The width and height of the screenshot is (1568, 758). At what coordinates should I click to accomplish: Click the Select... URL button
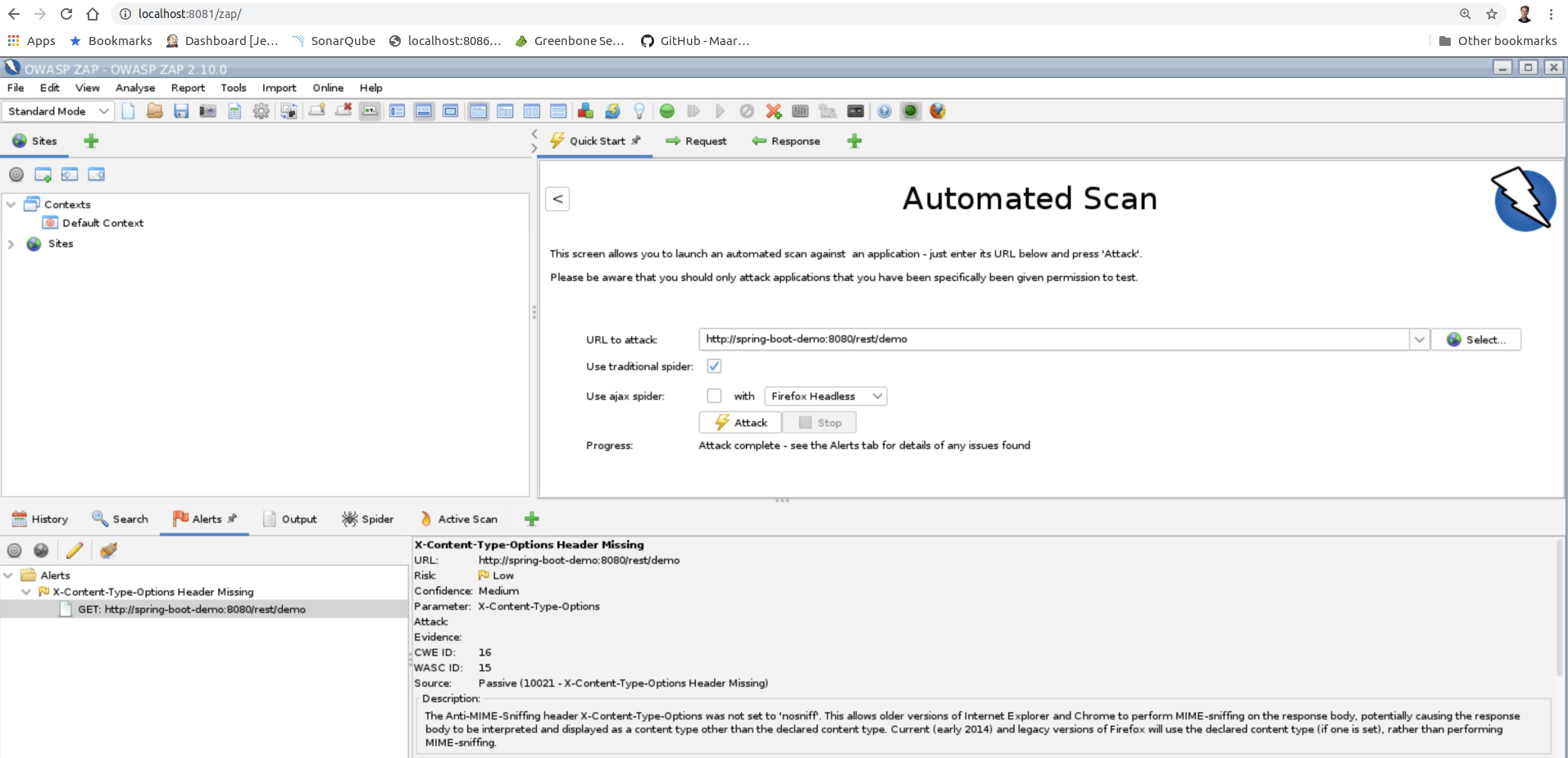(1475, 340)
